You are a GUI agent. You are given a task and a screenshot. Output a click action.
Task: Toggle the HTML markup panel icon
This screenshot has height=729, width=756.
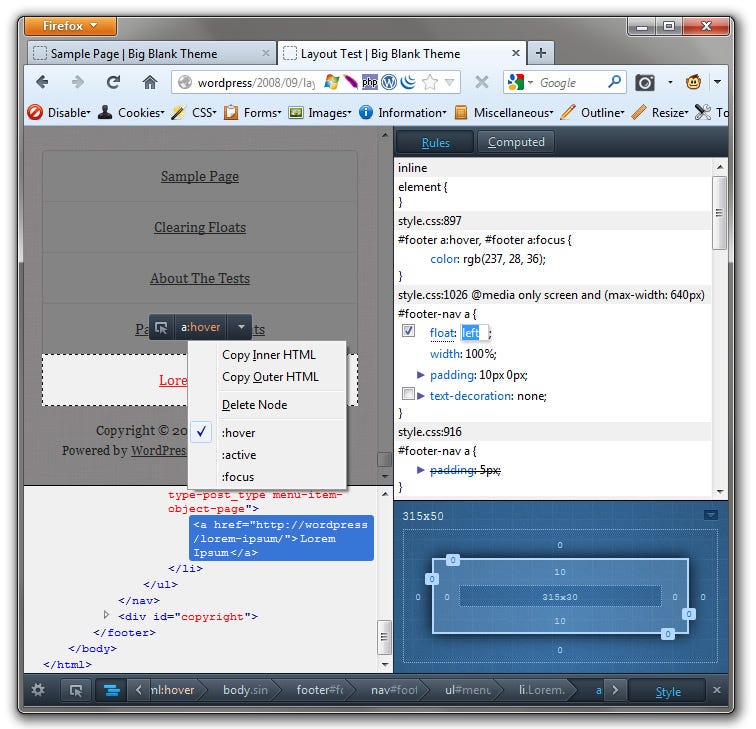[x=111, y=690]
